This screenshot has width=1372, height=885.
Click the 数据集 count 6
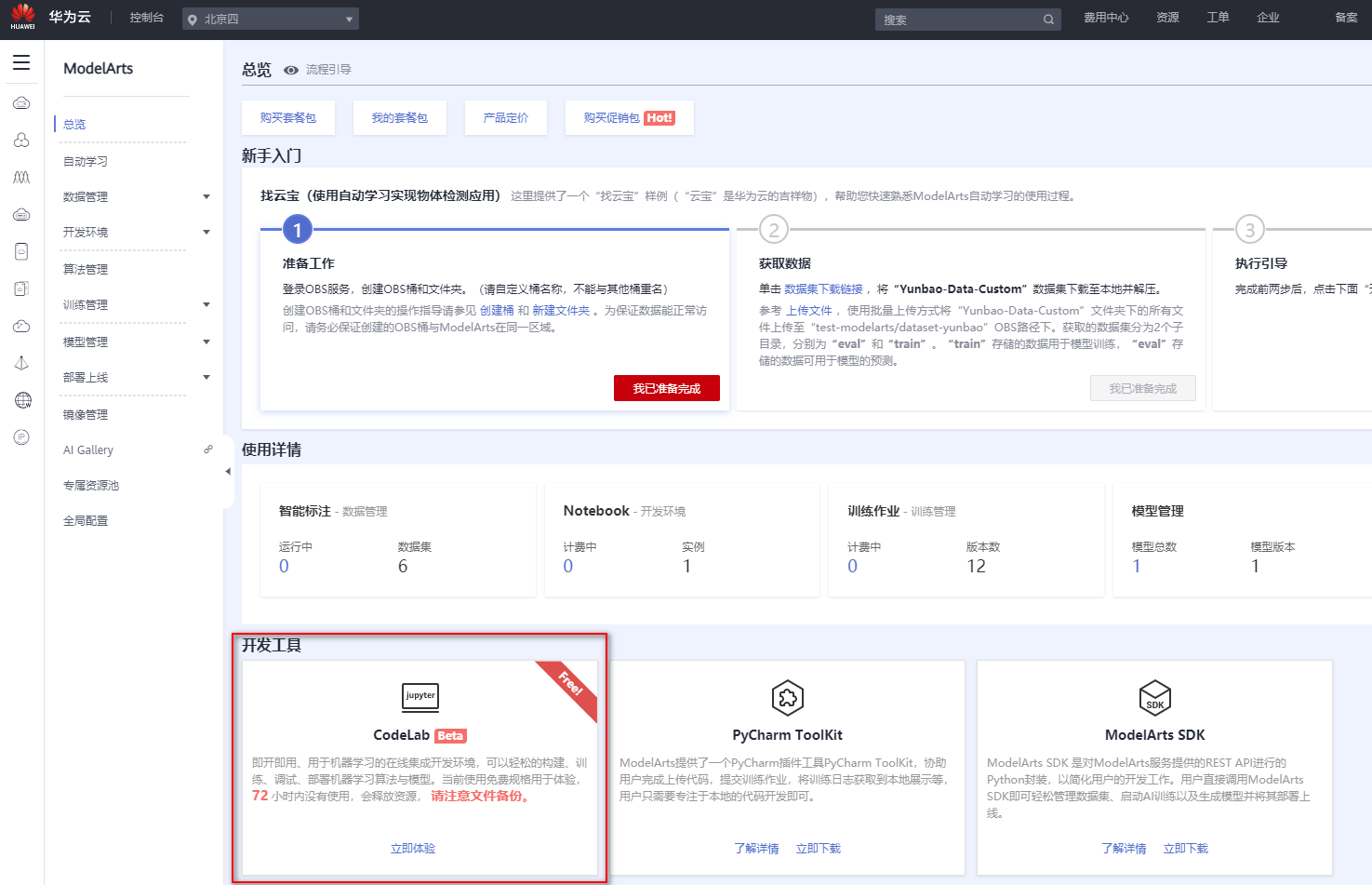click(403, 567)
